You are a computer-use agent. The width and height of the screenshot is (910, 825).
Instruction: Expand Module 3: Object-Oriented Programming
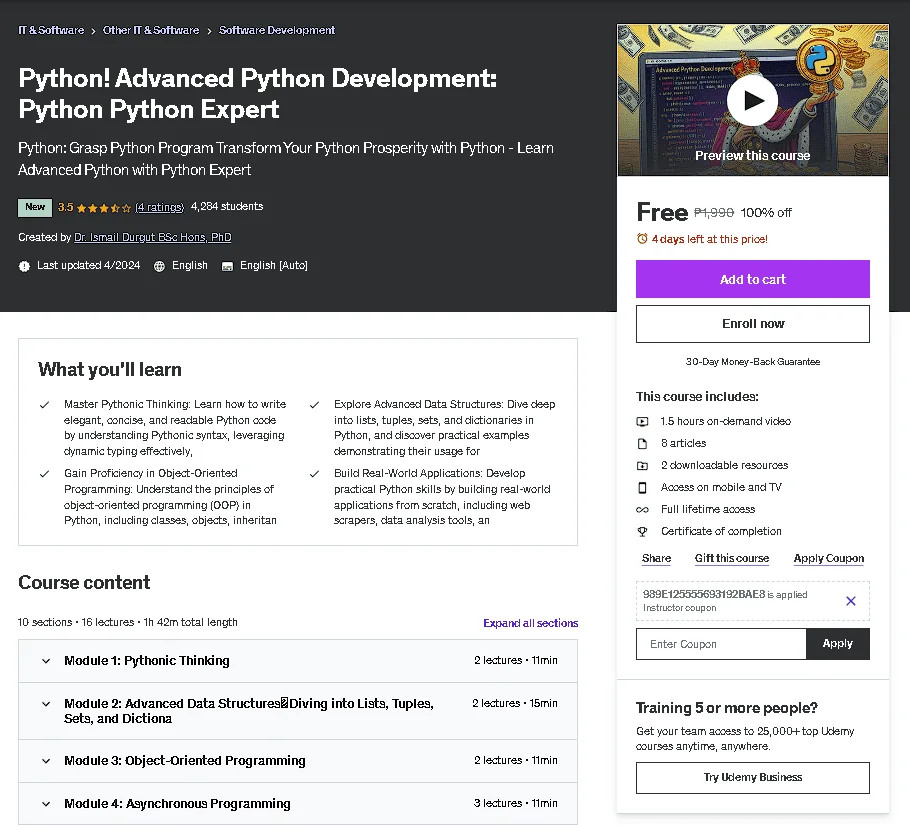pos(298,761)
